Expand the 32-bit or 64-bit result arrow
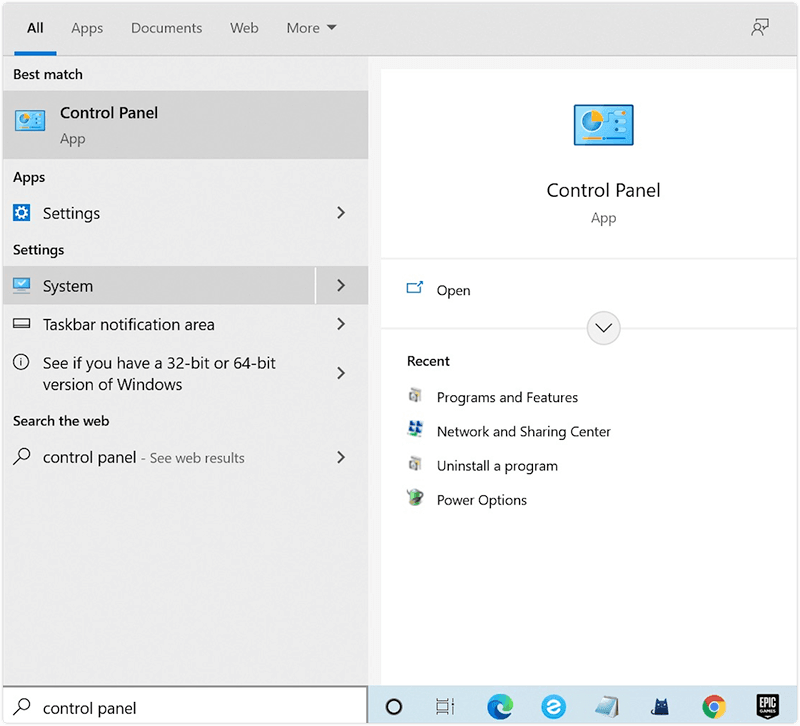This screenshot has width=800, height=726. coord(341,373)
